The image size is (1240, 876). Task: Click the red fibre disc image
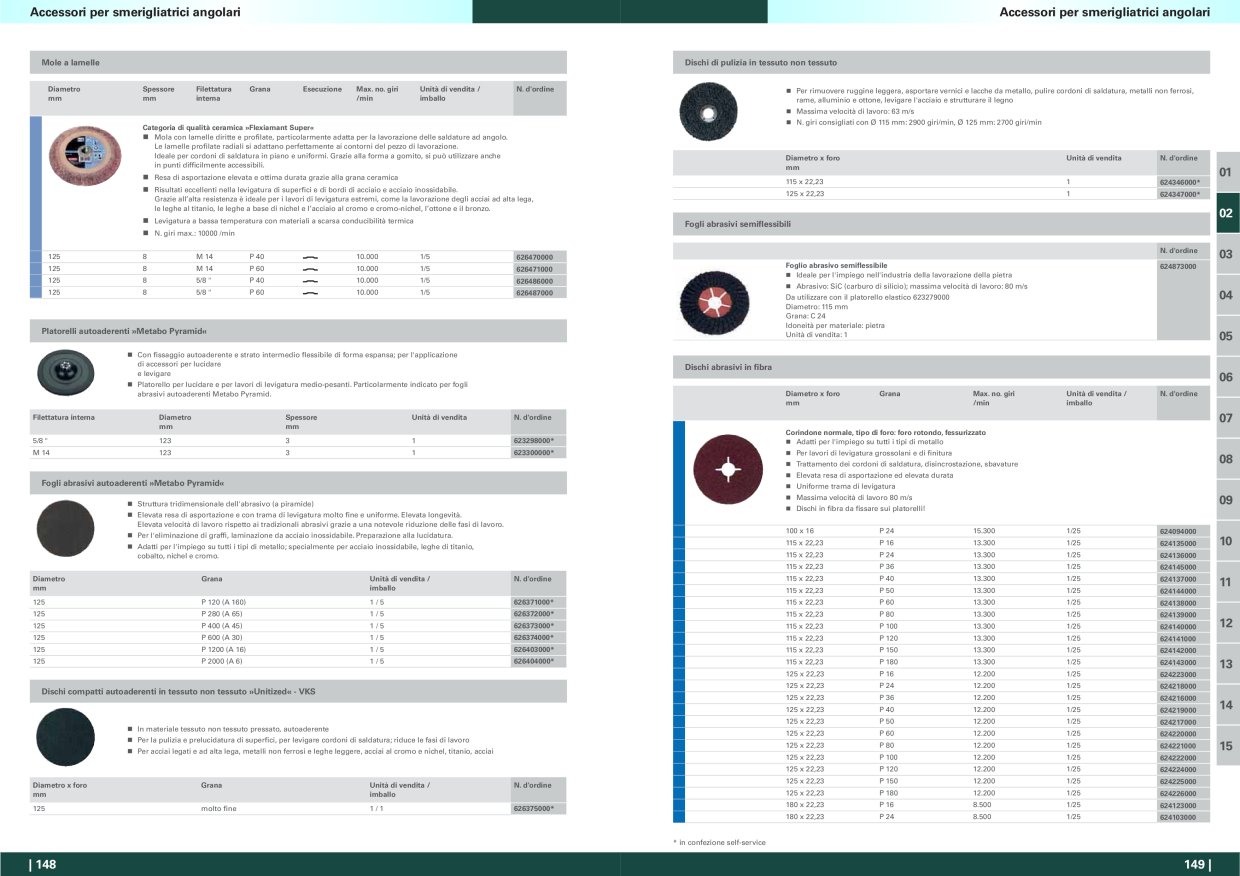(x=727, y=469)
